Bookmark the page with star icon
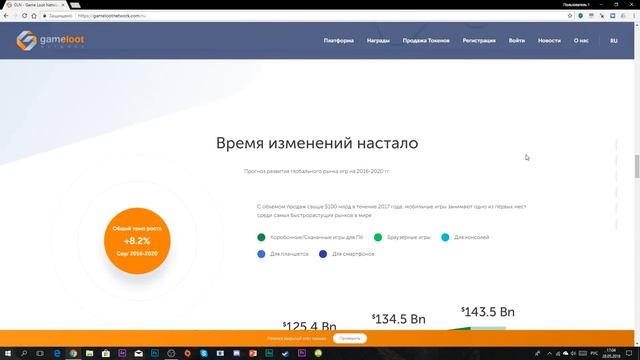The height and width of the screenshot is (360, 640). tap(570, 16)
